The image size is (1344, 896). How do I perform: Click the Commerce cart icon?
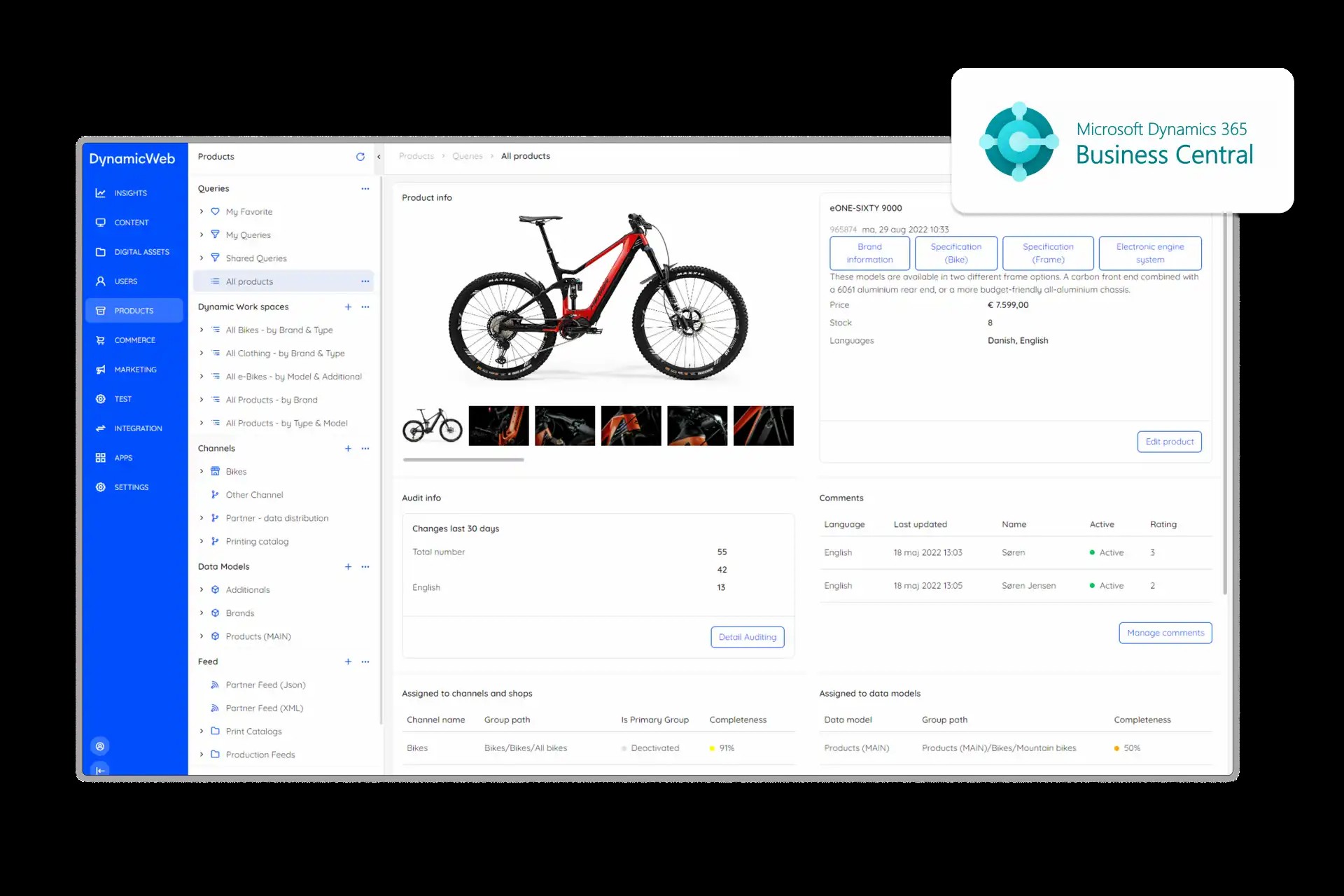(x=101, y=340)
